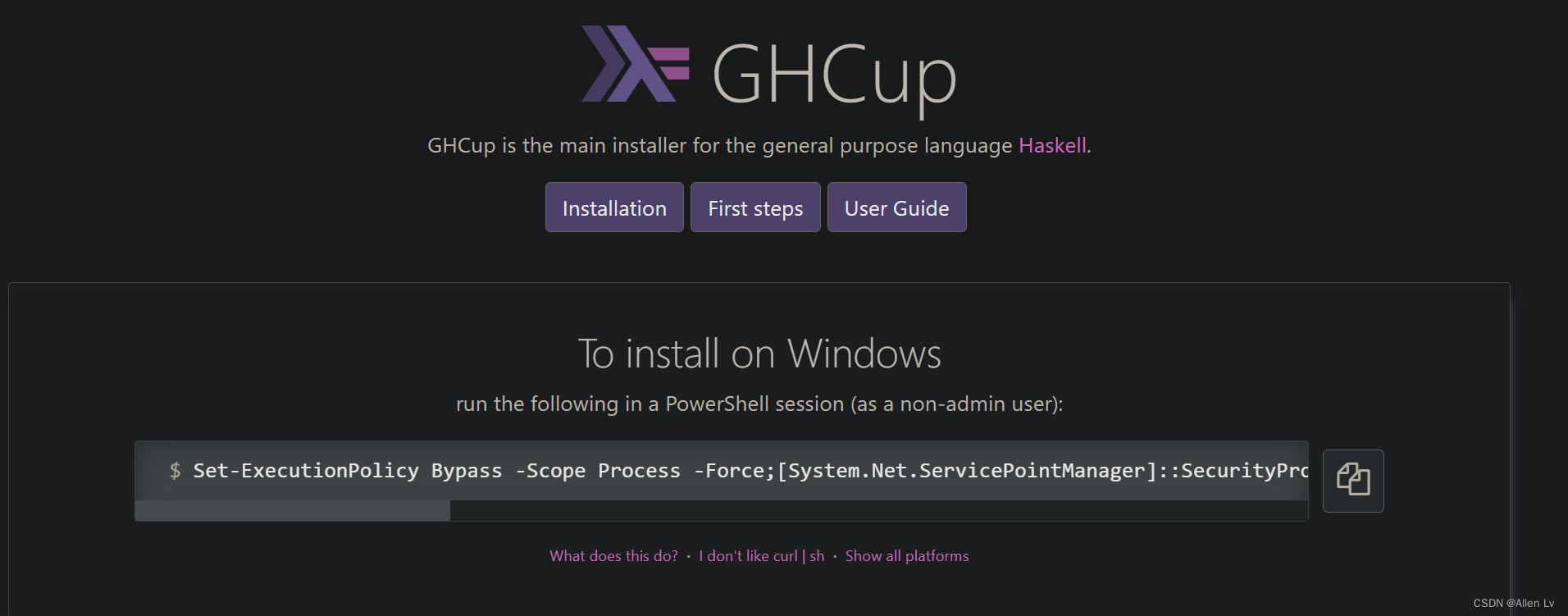Open the First steps page

(755, 208)
